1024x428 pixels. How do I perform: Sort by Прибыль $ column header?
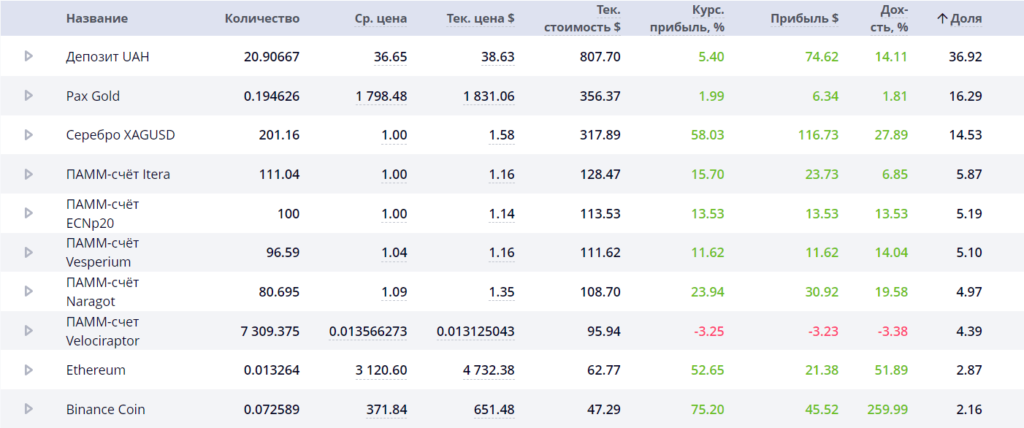[x=804, y=18]
